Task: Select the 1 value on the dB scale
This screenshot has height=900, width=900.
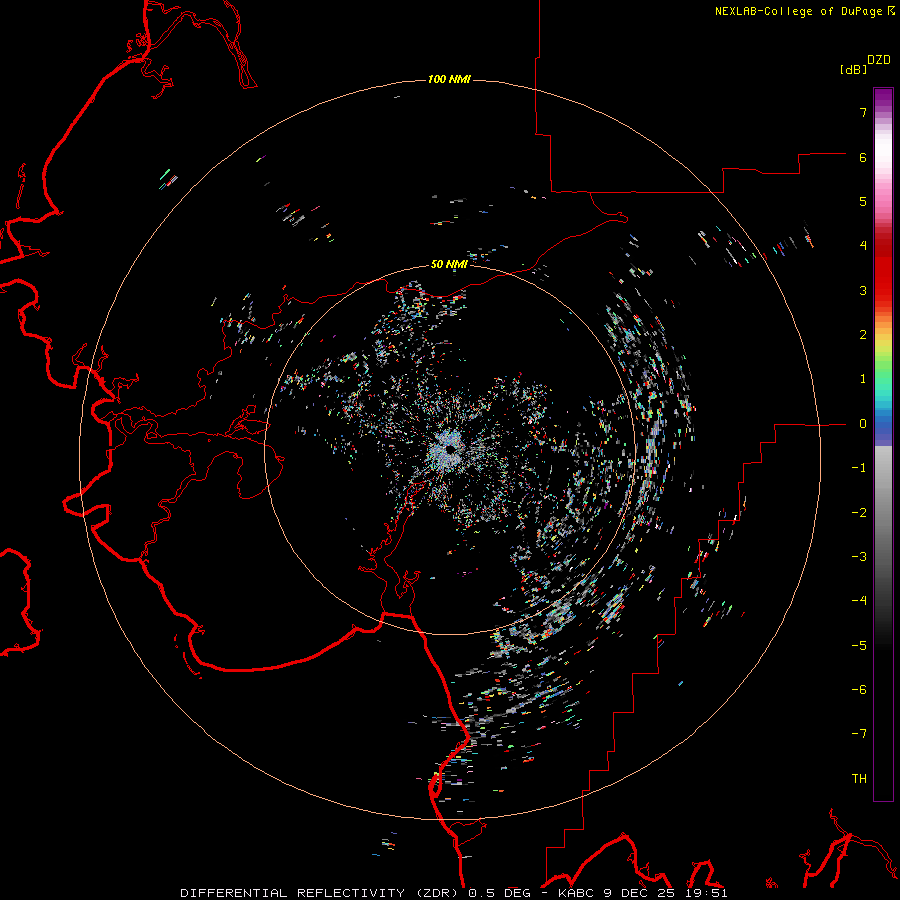Action: tap(863, 379)
